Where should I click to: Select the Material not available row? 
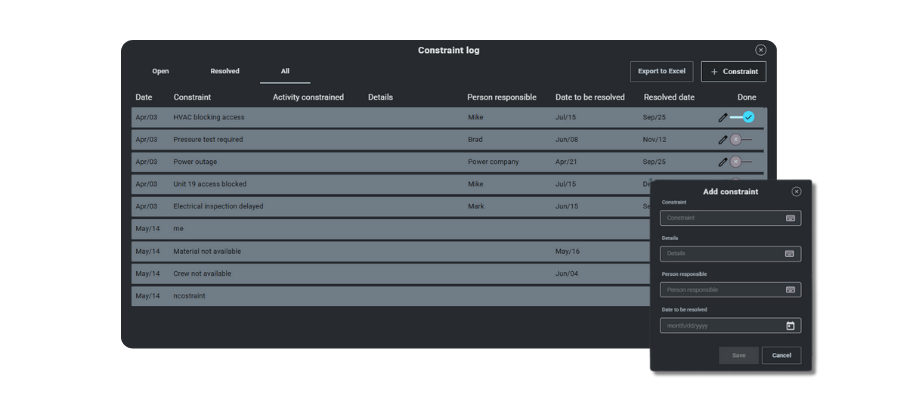tap(390, 251)
